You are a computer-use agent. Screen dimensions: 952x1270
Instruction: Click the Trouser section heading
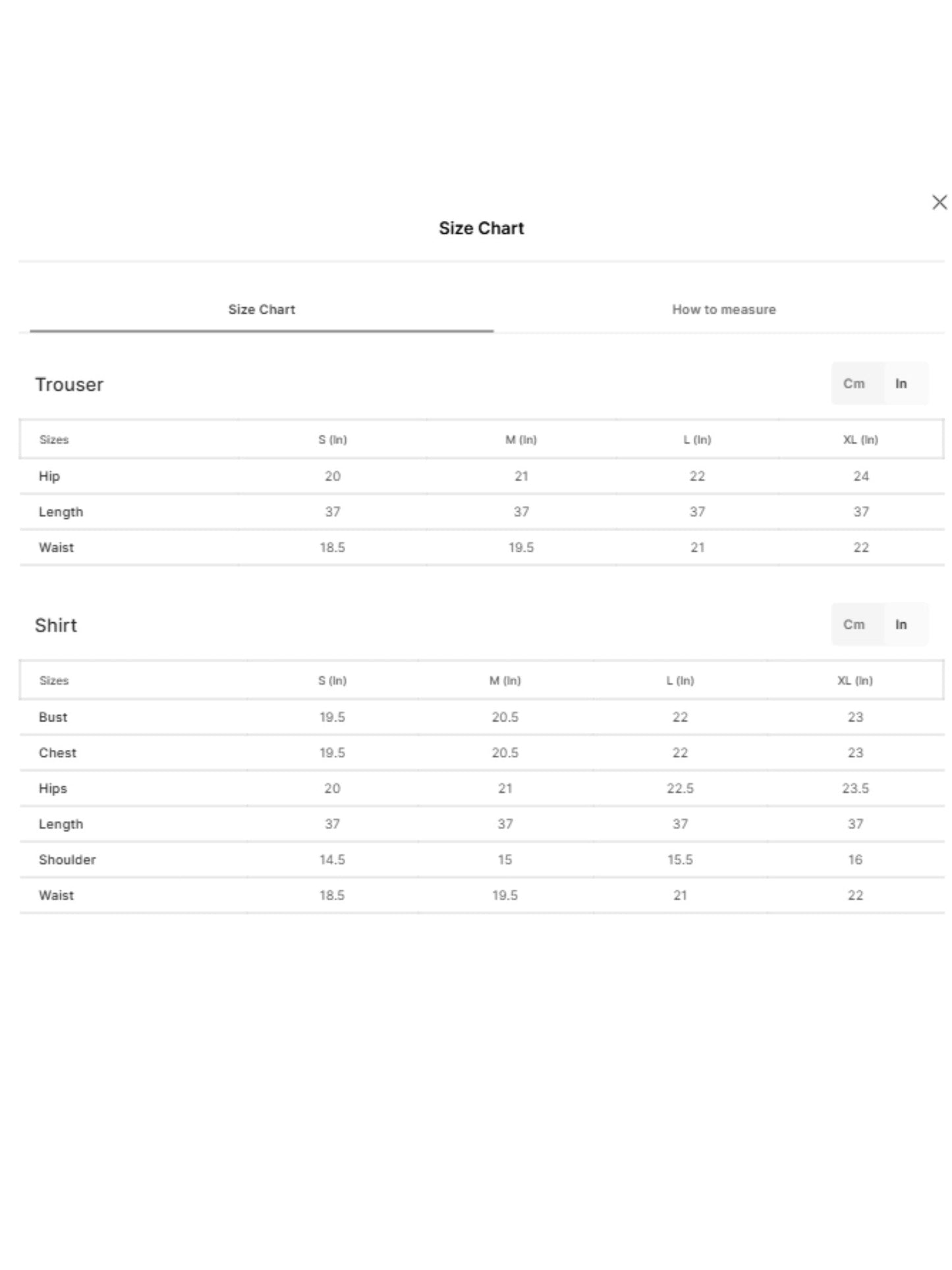coord(69,384)
